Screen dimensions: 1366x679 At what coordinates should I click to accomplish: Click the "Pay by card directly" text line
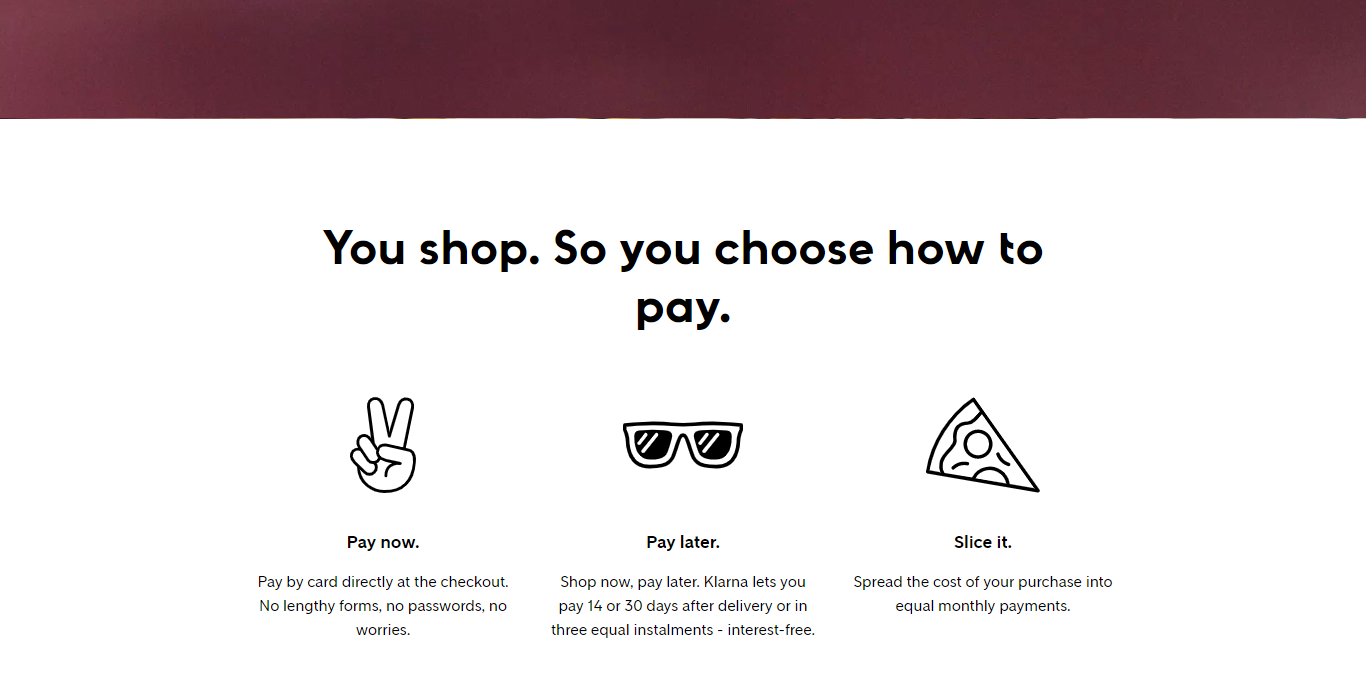pos(383,581)
